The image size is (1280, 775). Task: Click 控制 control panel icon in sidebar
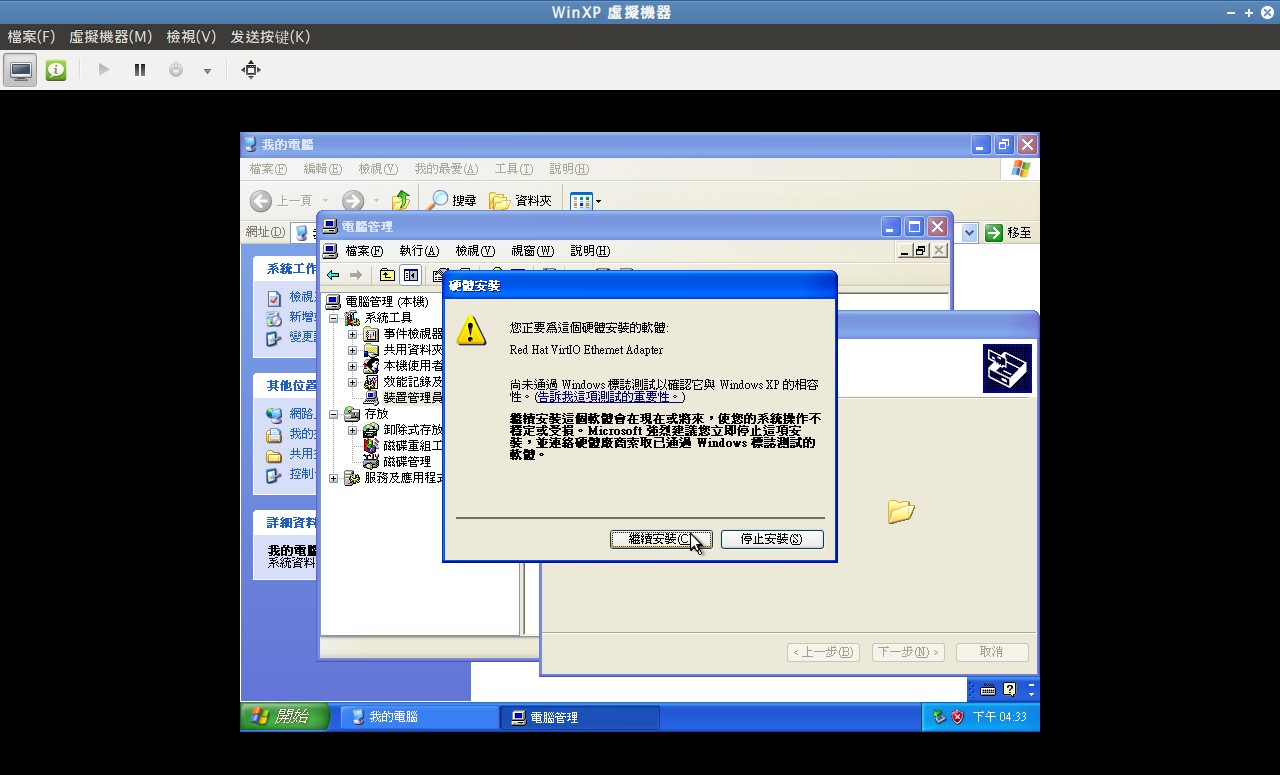(274, 474)
